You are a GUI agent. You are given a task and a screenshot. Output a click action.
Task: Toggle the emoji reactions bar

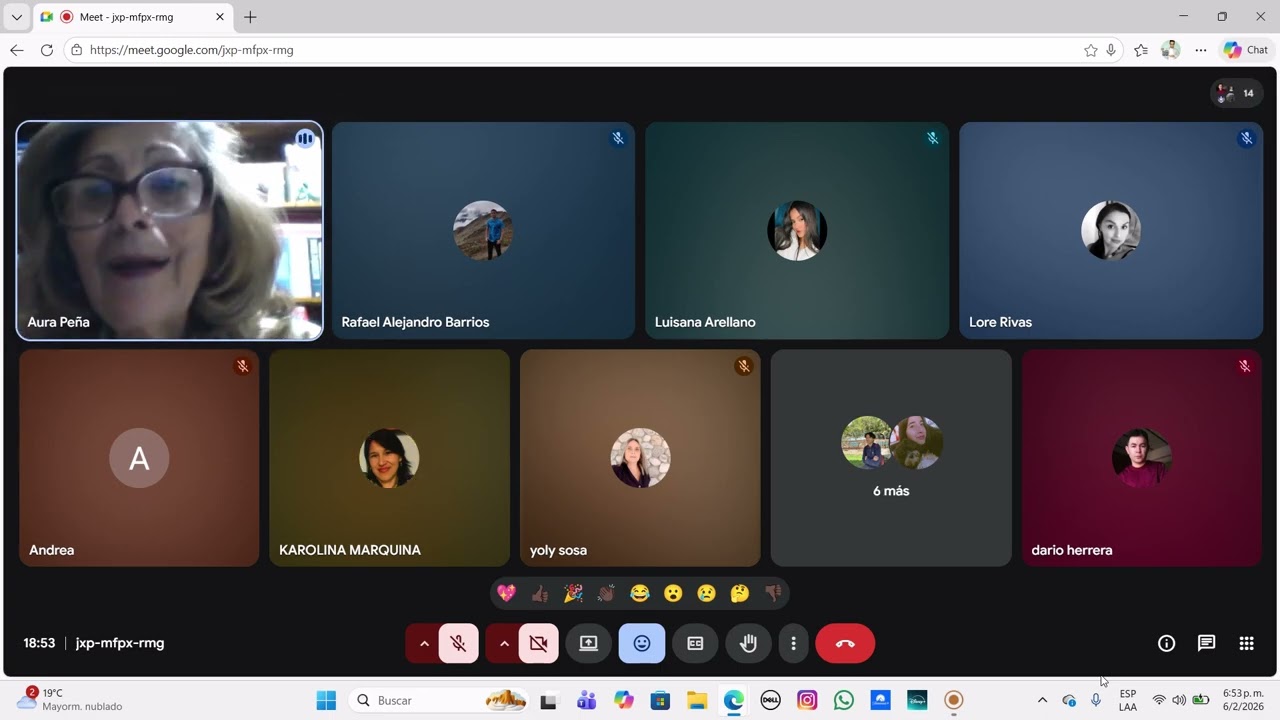coord(642,644)
